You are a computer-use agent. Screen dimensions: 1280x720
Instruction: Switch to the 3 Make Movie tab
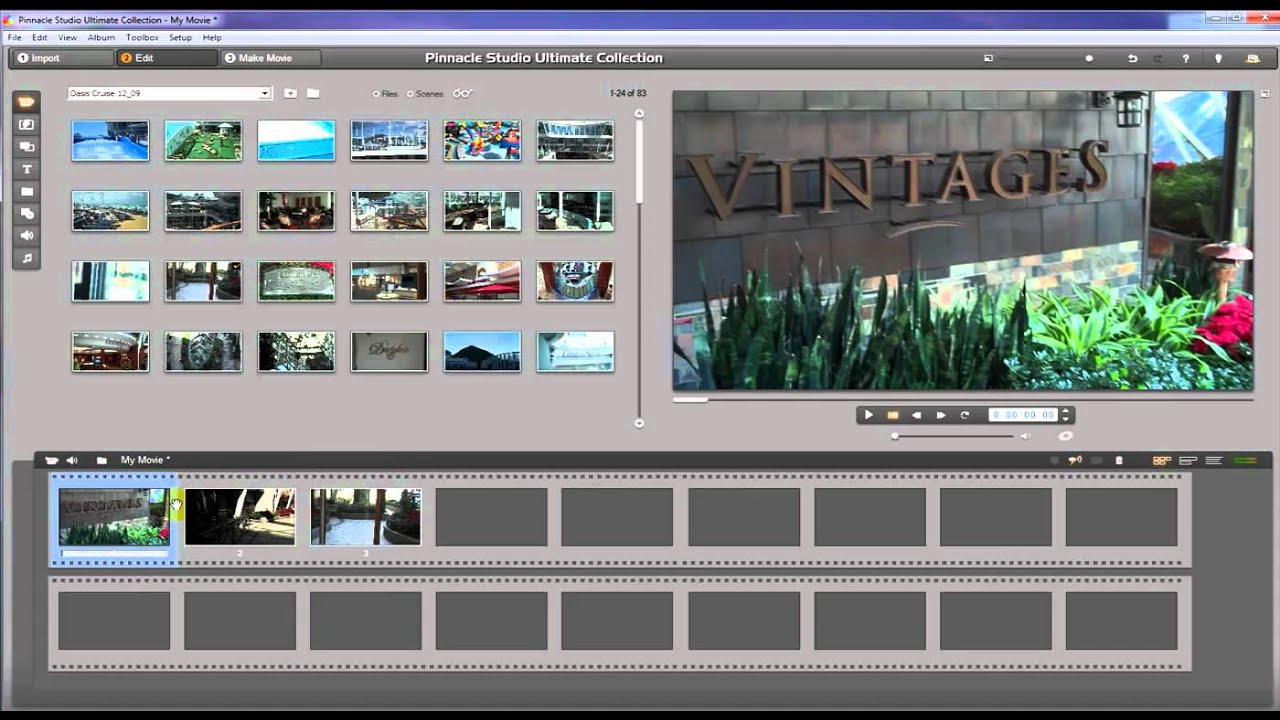tap(270, 58)
